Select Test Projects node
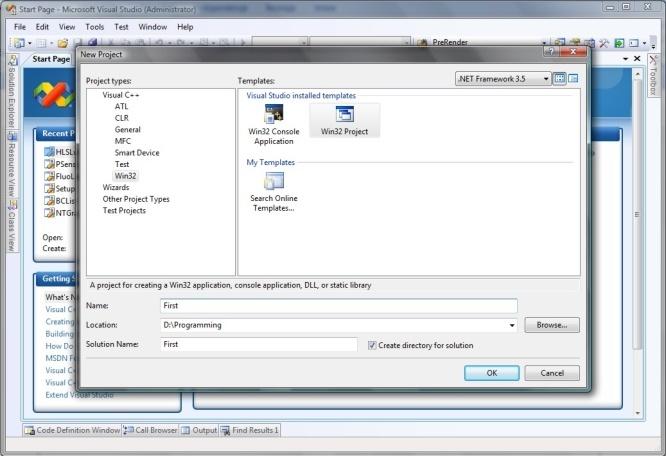The width and height of the screenshot is (666, 456). tap(124, 211)
